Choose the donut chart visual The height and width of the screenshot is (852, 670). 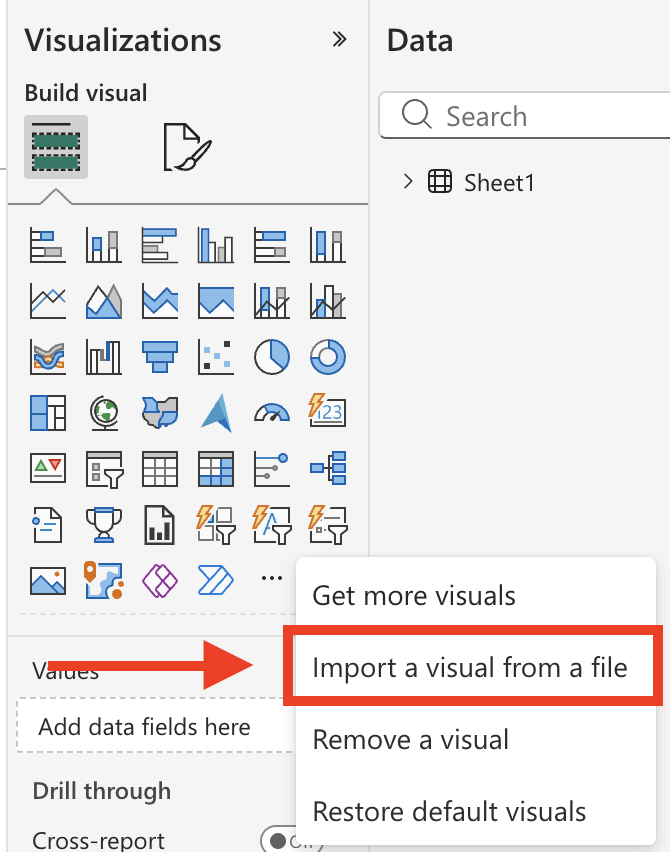[327, 354]
